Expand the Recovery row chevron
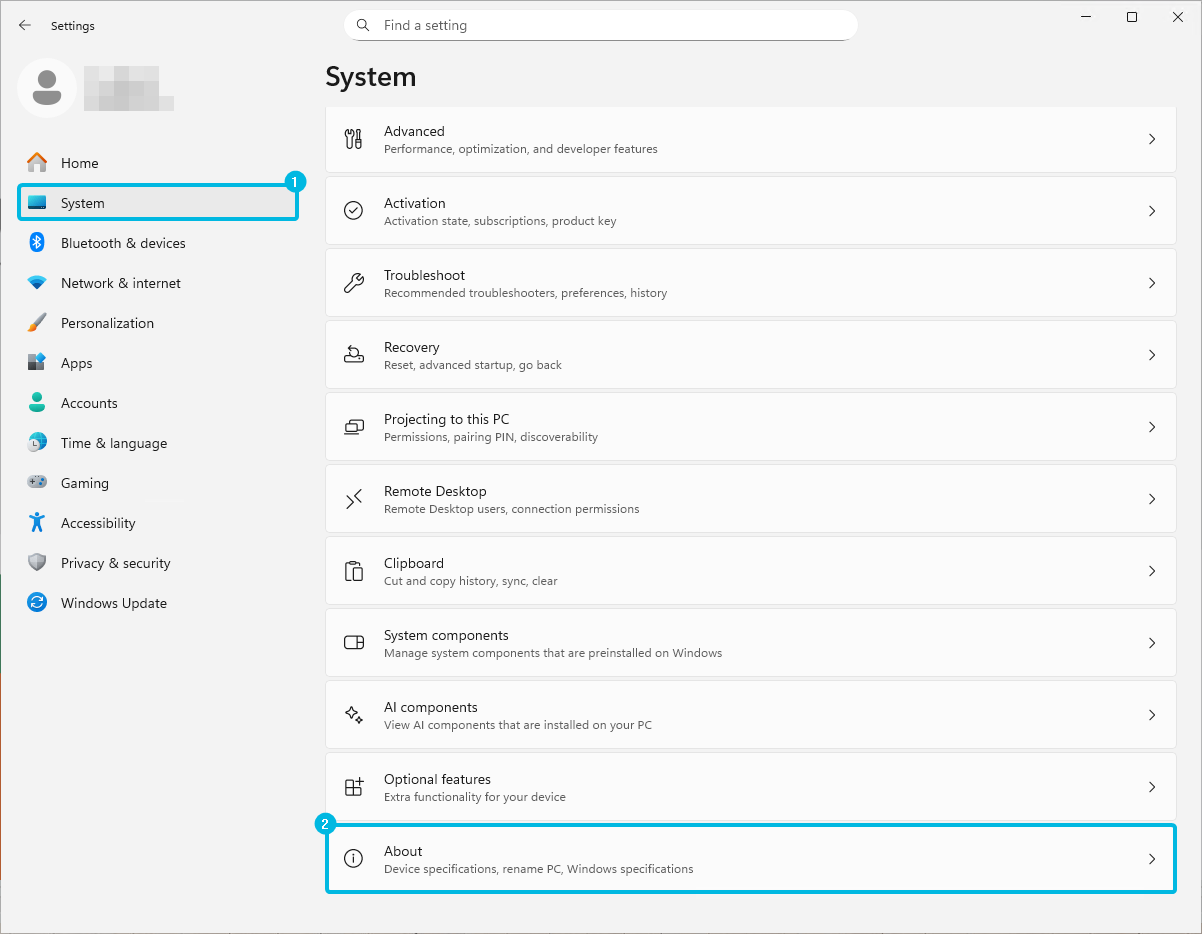This screenshot has width=1202, height=934. pyautogui.click(x=1152, y=355)
